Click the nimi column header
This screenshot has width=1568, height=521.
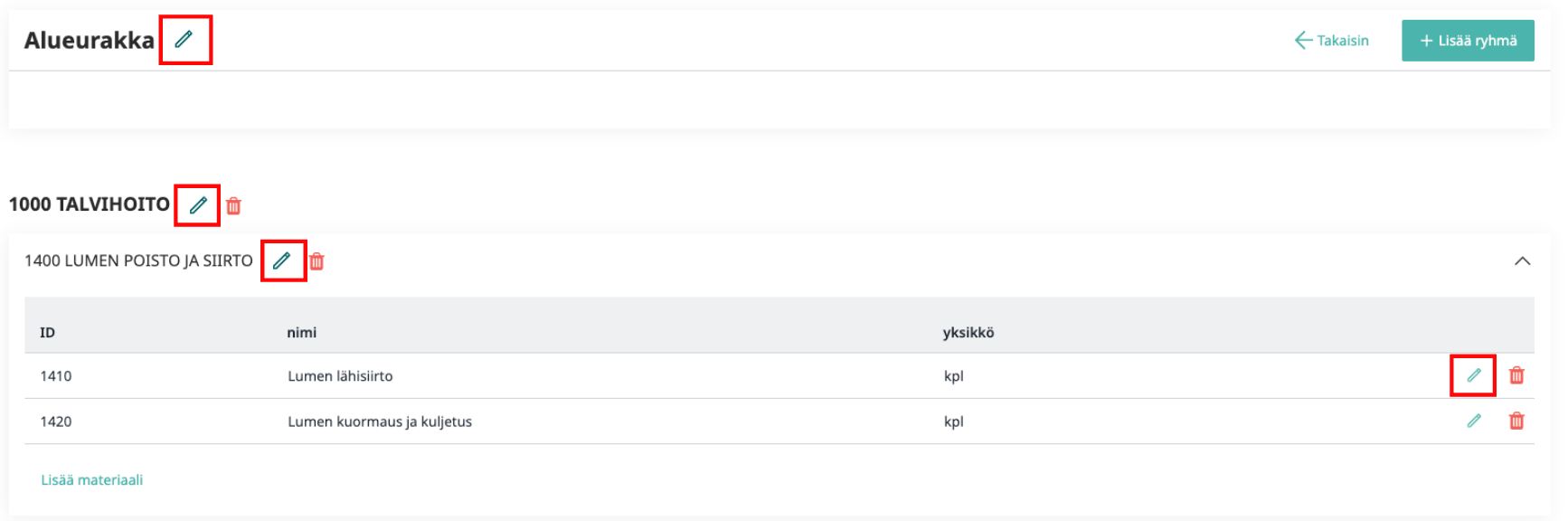coord(301,333)
